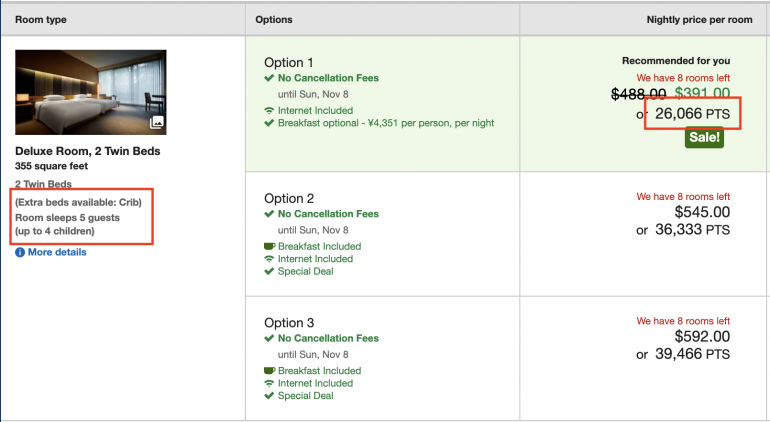Pick the $545.00 rate for Option 2
Image resolution: width=770 pixels, height=422 pixels.
pyautogui.click(x=702, y=212)
